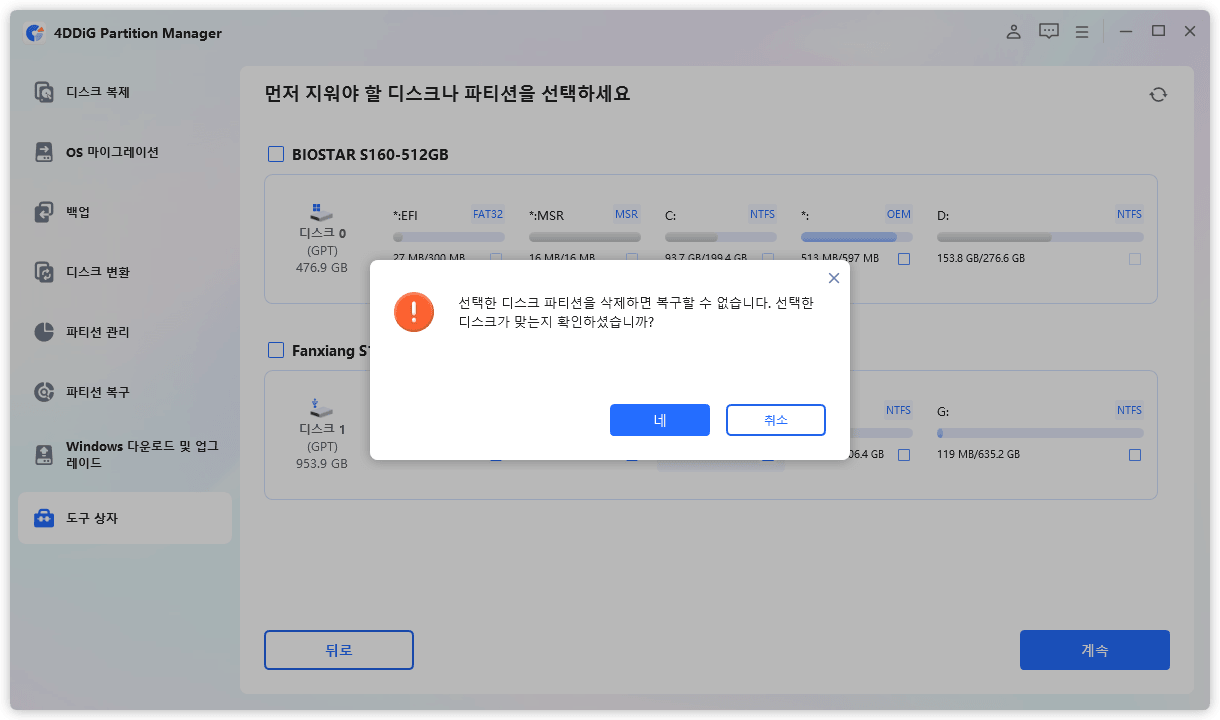The width and height of the screenshot is (1220, 720).
Task: Open 백업 in the sidebar
Action: pyautogui.click(x=125, y=212)
